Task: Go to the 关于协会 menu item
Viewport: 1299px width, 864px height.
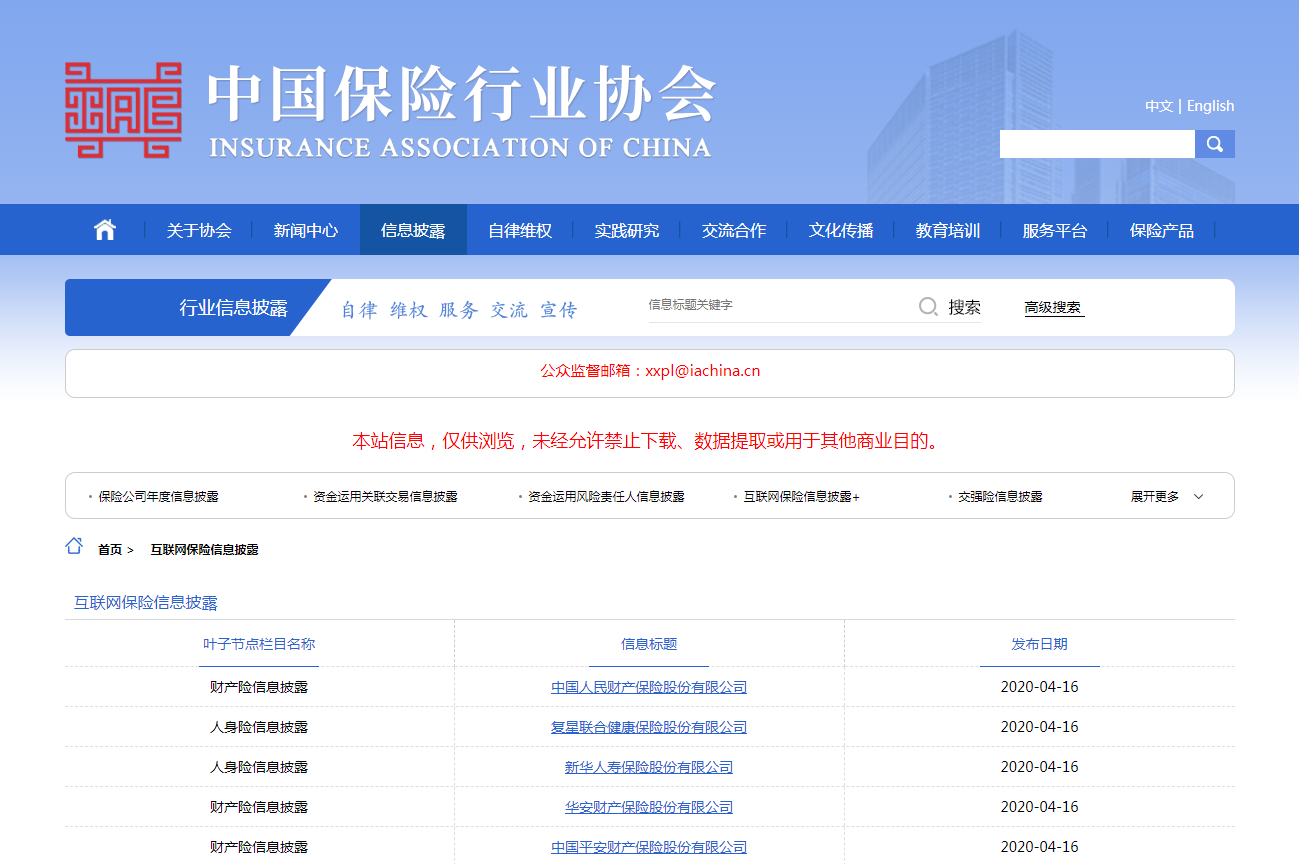Action: [x=199, y=230]
